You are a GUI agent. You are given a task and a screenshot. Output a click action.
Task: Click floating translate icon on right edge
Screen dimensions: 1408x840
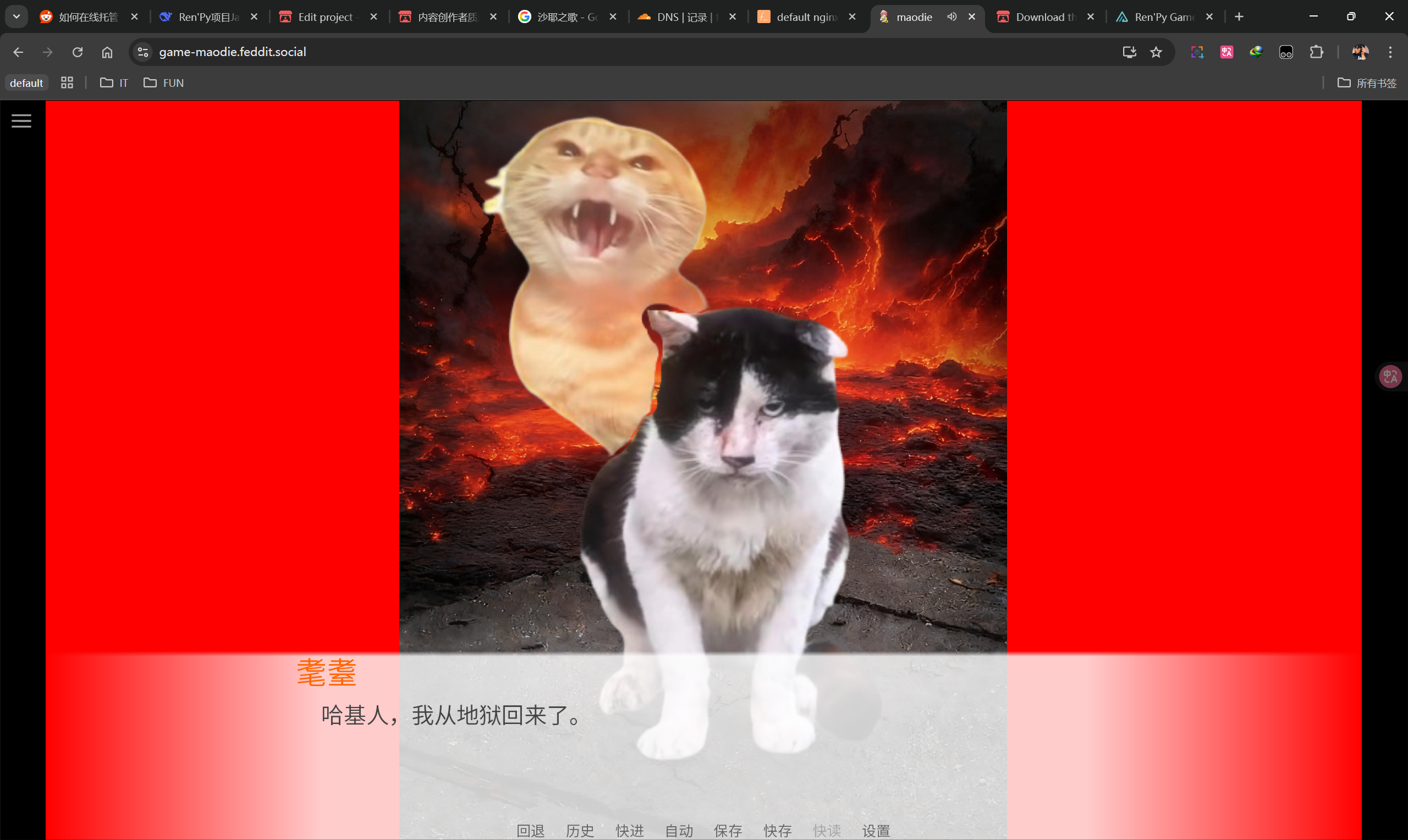1390,377
